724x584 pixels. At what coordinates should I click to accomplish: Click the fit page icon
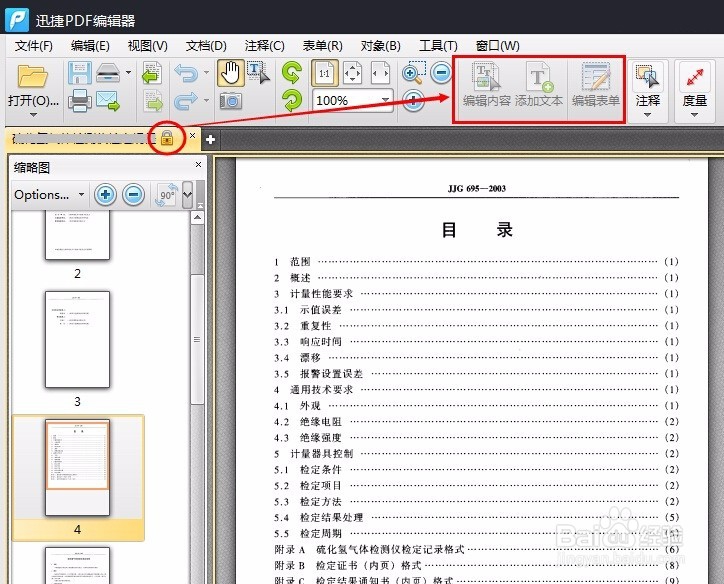tap(352, 73)
